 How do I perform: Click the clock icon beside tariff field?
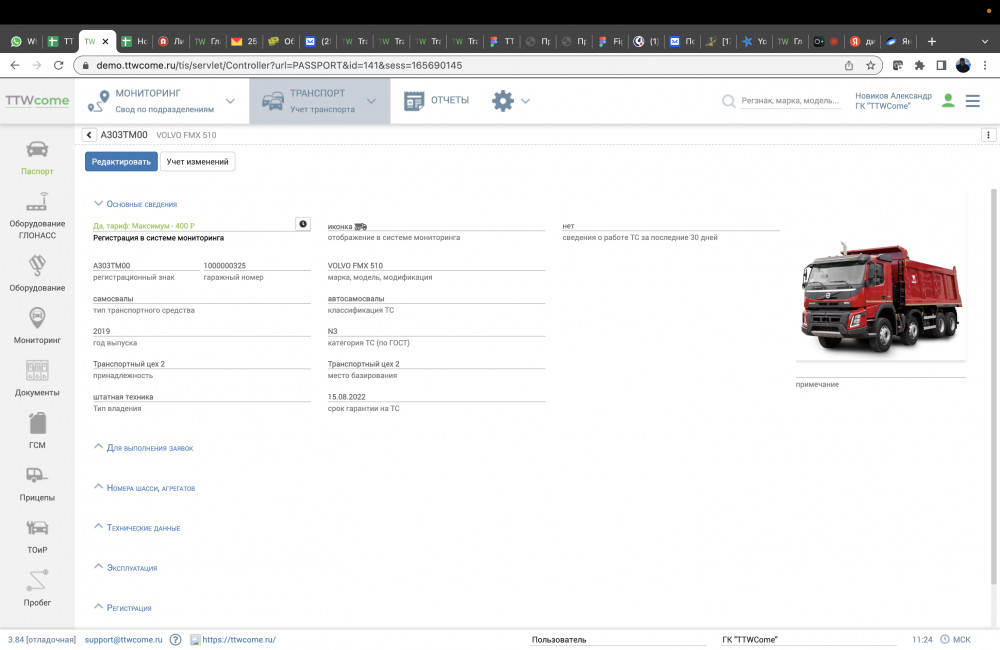click(x=303, y=224)
